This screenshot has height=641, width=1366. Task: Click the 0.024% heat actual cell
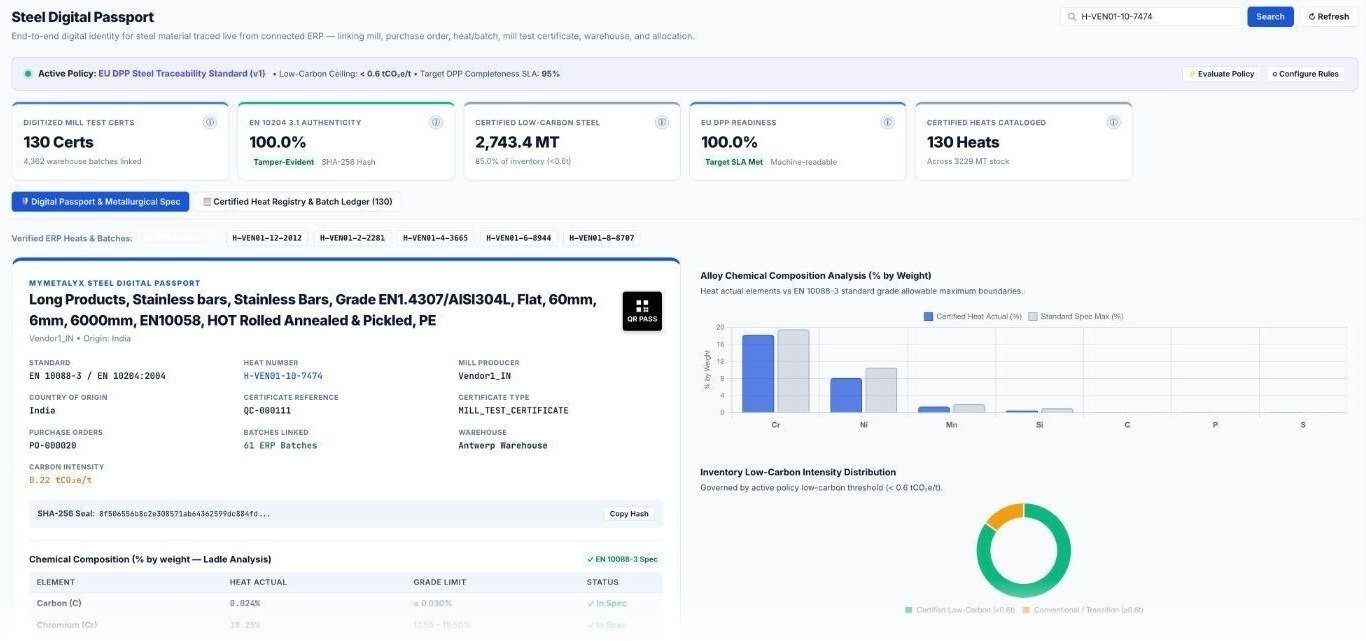(245, 603)
